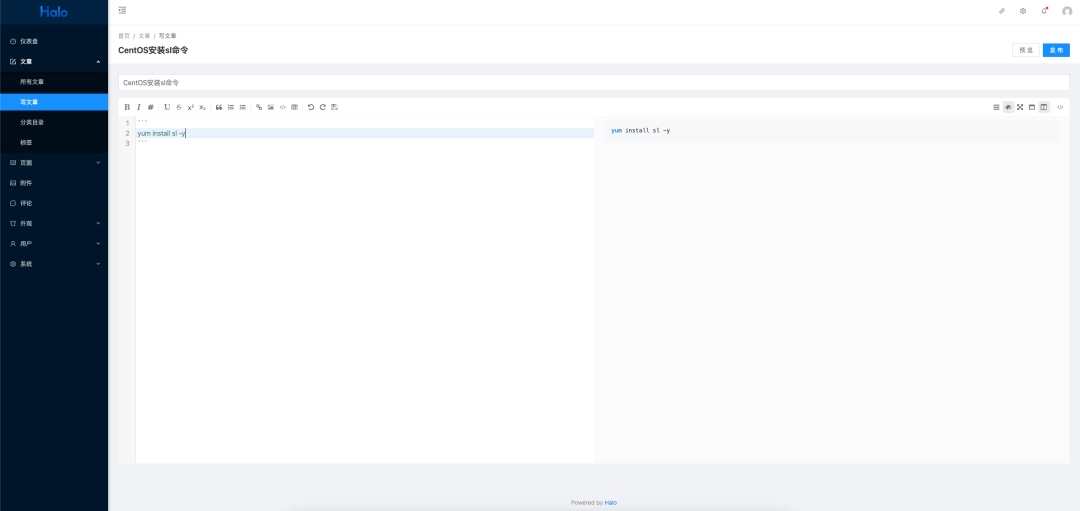Insert an ordered list
This screenshot has width=1080, height=511.
click(231, 107)
